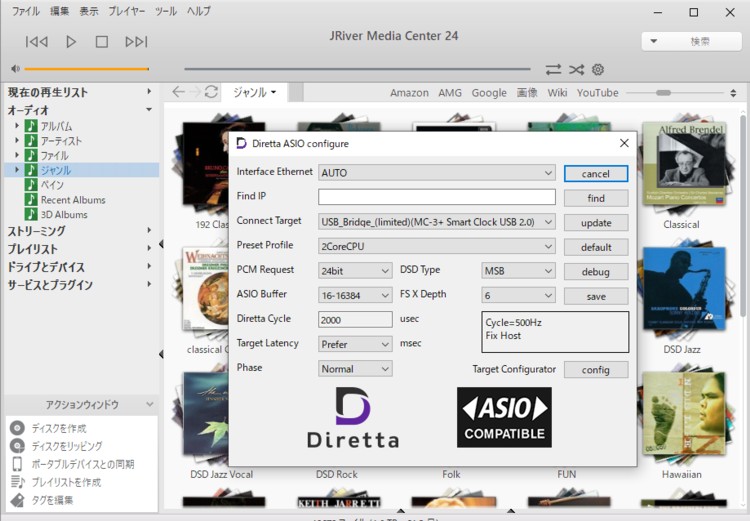Mute audio with the speaker icon
This screenshot has height=521, width=750.
15,69
